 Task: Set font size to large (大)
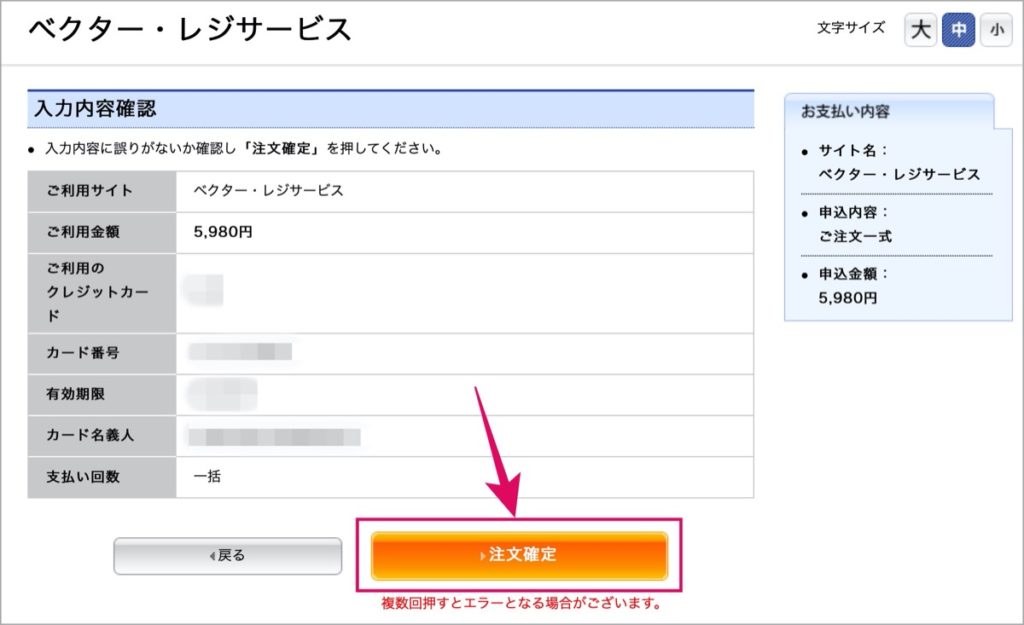pyautogui.click(x=920, y=30)
